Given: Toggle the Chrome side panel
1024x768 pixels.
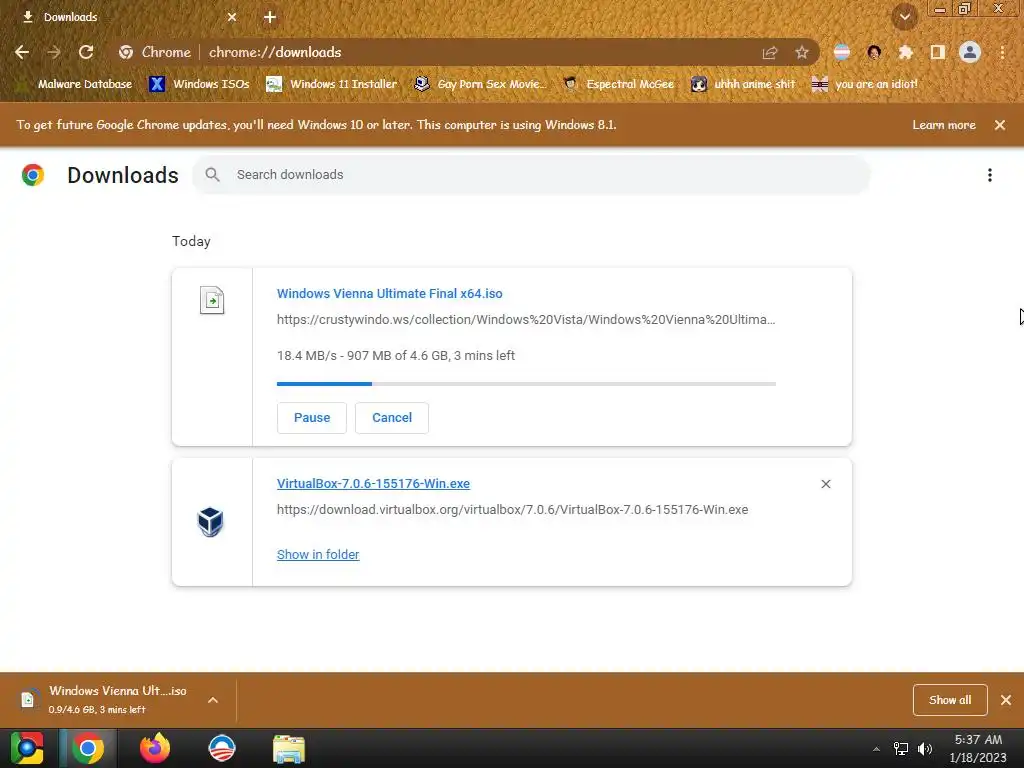Looking at the screenshot, I should pyautogui.click(x=937, y=52).
